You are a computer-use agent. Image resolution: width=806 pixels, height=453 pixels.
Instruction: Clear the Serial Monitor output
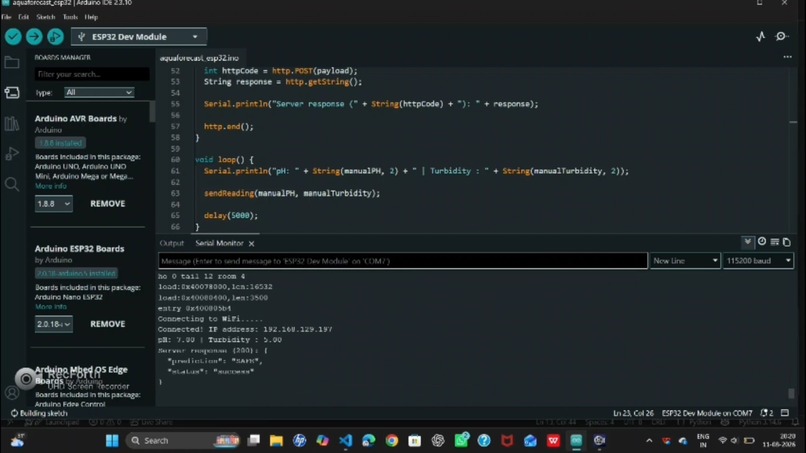click(774, 242)
